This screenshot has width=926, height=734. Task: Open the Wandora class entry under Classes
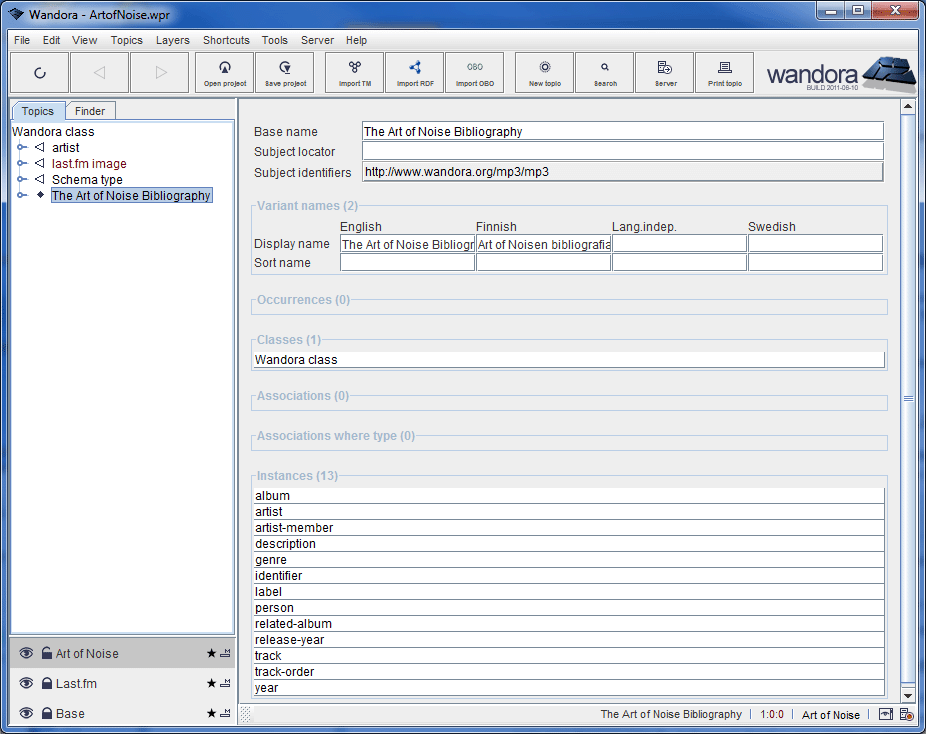click(x=296, y=360)
